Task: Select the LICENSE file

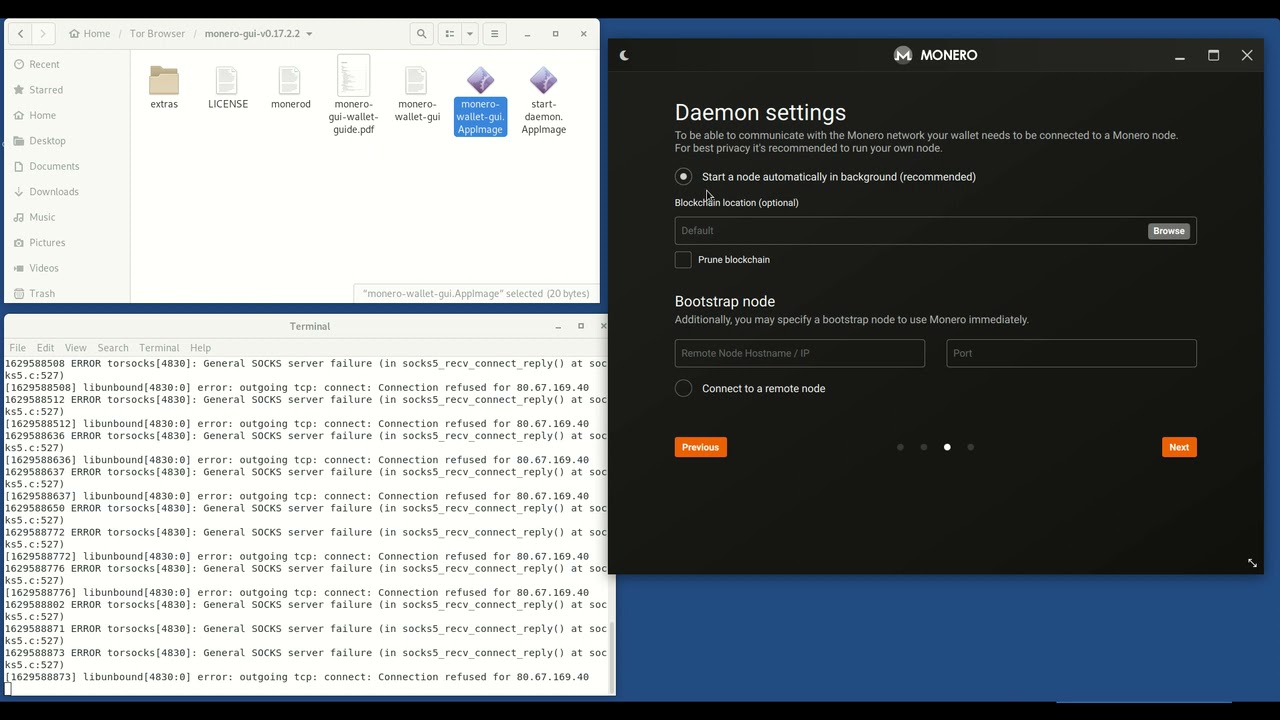Action: pyautogui.click(x=228, y=88)
